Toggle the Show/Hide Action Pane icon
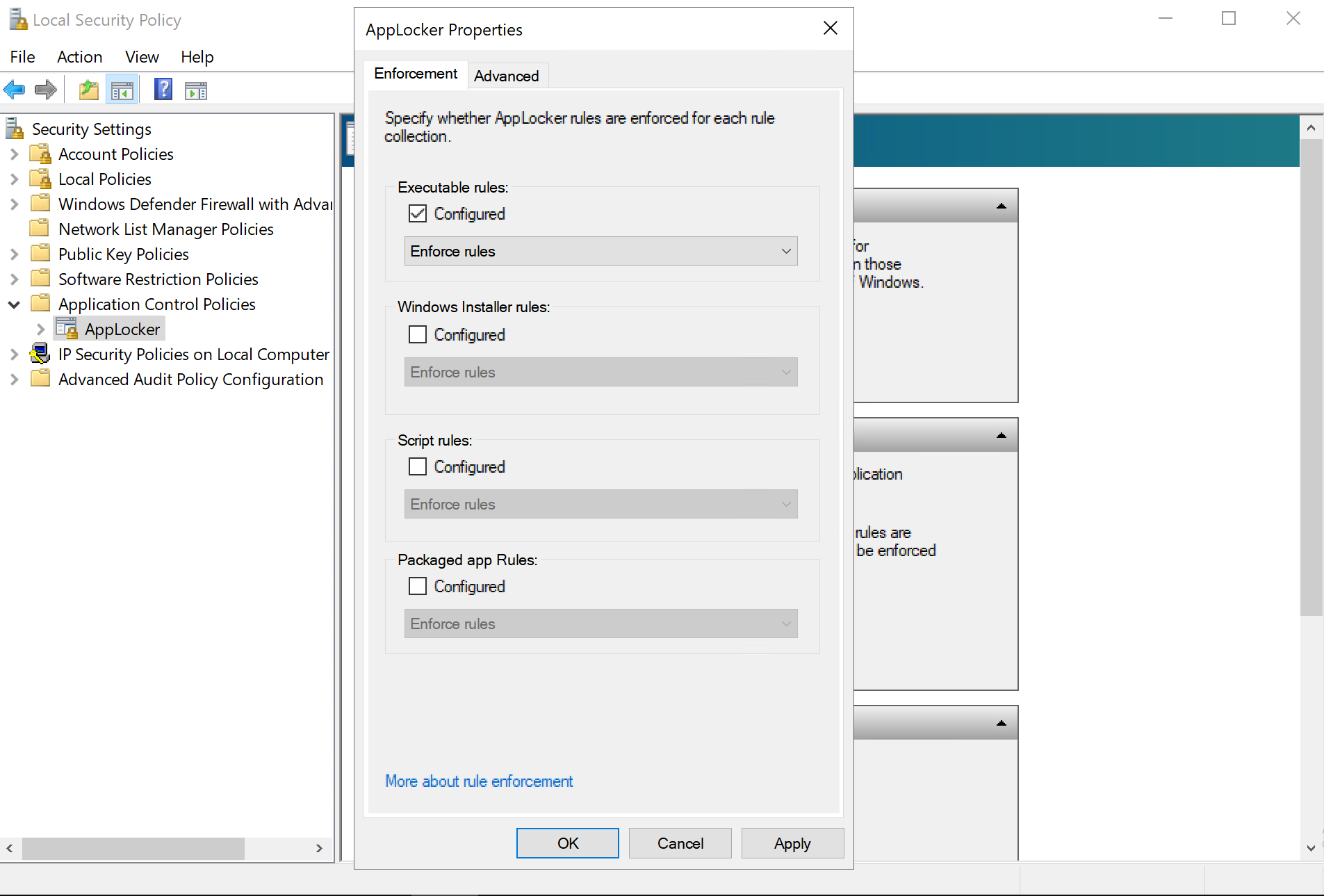The height and width of the screenshot is (896, 1324). 196,90
